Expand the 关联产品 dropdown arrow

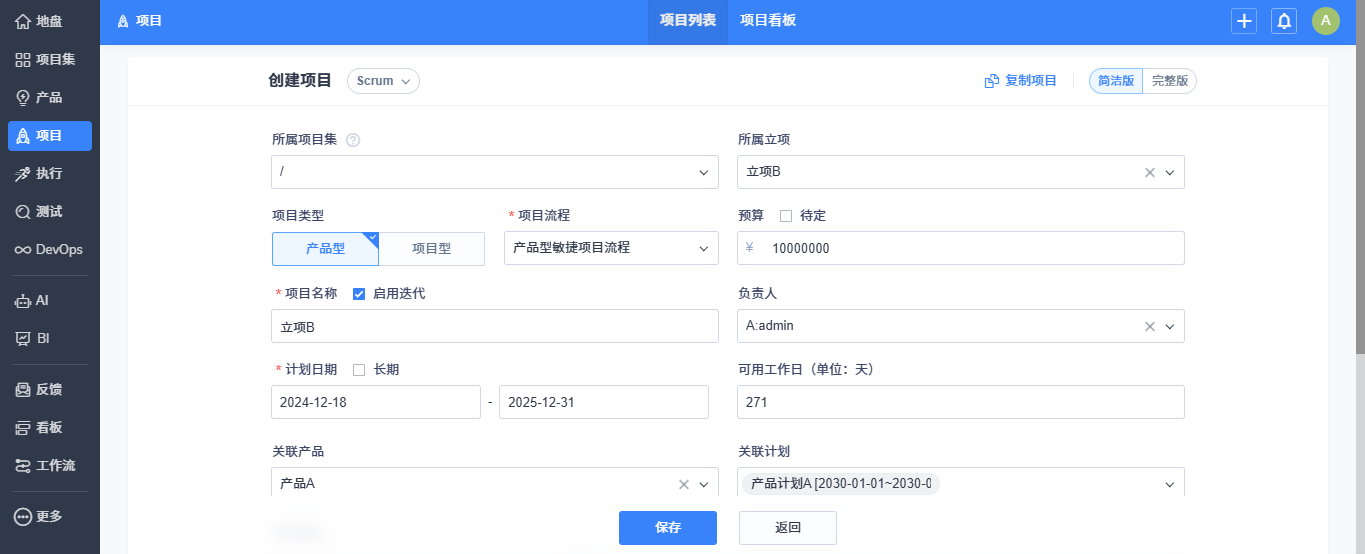(x=704, y=484)
